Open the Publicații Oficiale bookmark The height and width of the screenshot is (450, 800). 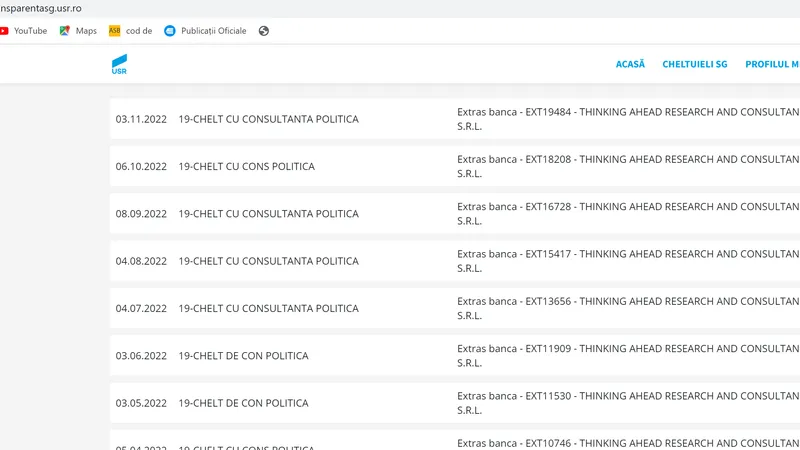point(205,31)
